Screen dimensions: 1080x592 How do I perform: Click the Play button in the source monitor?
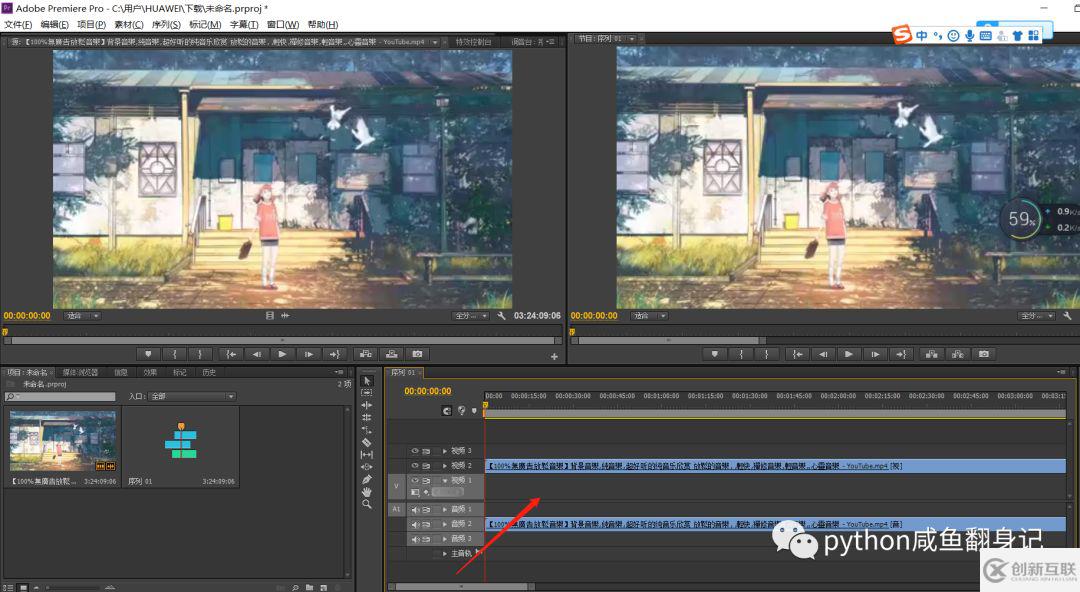coord(282,354)
